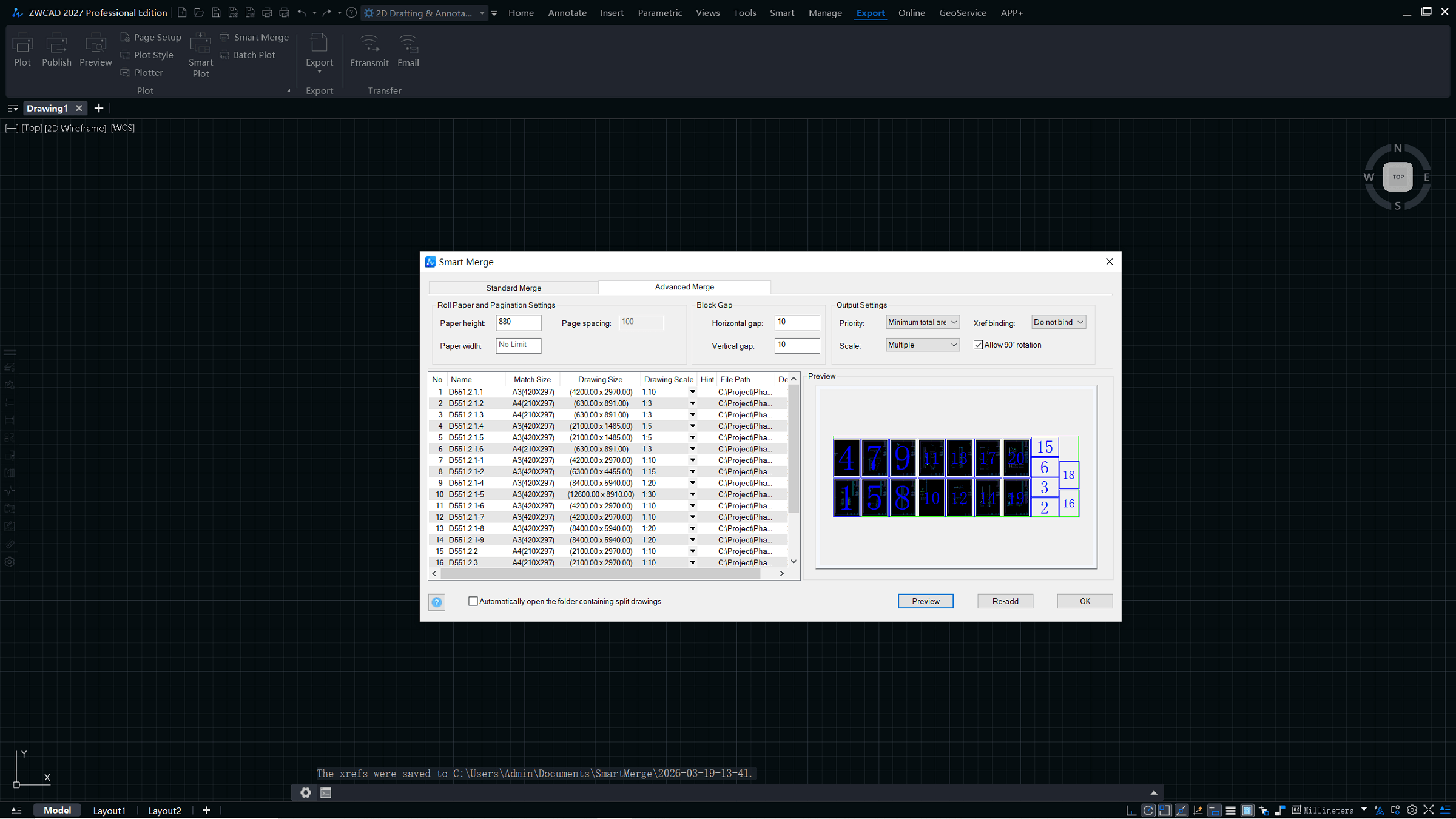The height and width of the screenshot is (819, 1456).
Task: Click the Publish icon
Action: click(x=56, y=49)
